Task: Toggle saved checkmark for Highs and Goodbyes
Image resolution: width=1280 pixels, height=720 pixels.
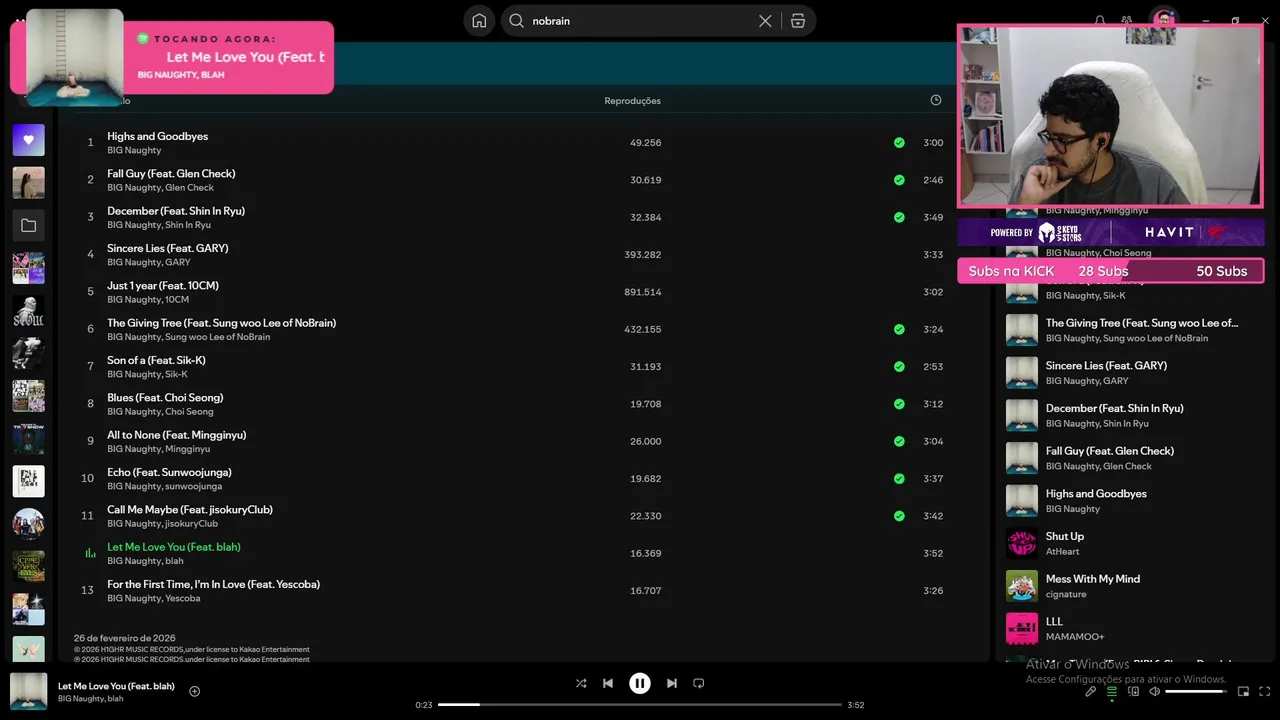Action: [899, 143]
